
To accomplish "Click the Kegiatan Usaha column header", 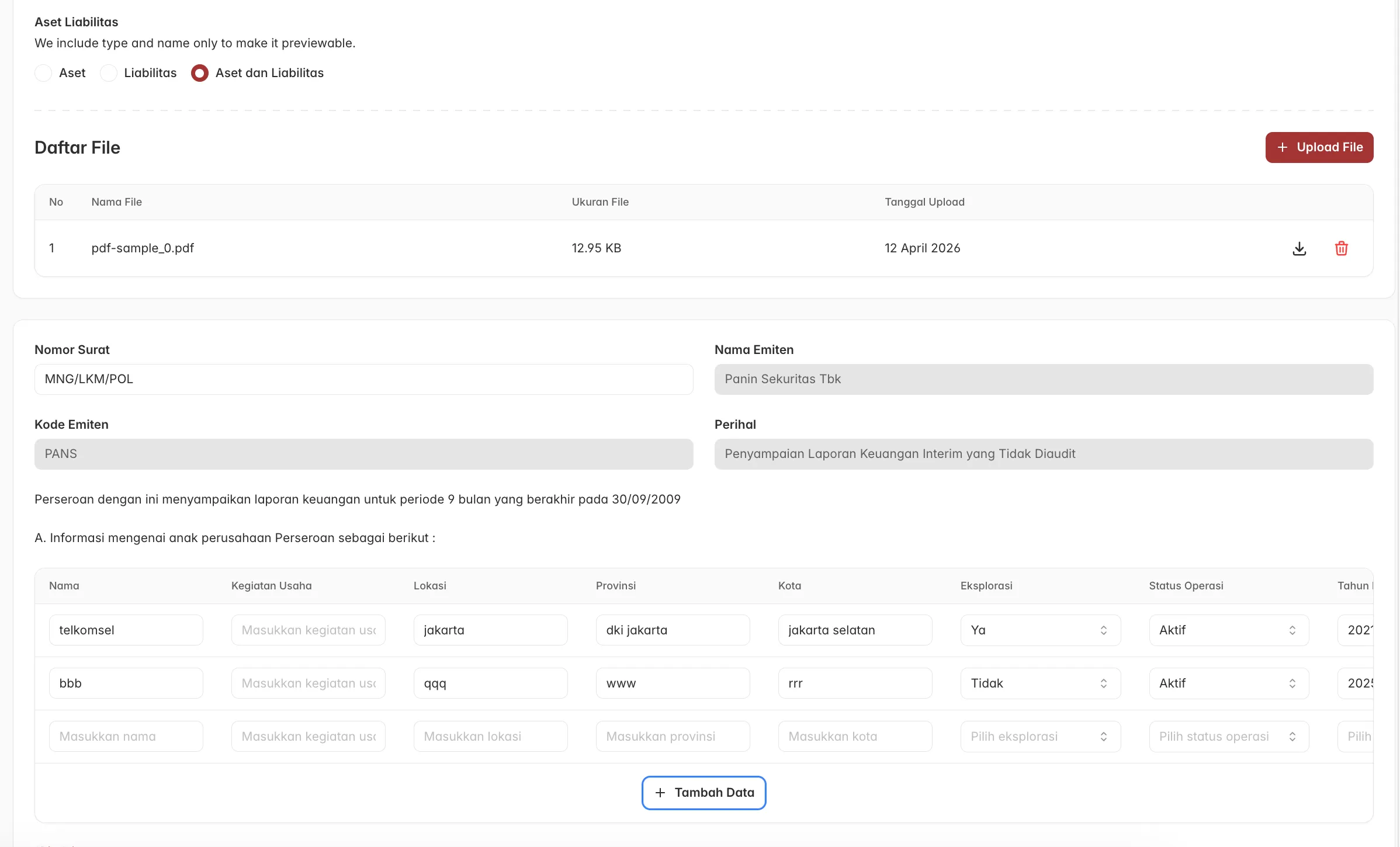I will point(271,586).
